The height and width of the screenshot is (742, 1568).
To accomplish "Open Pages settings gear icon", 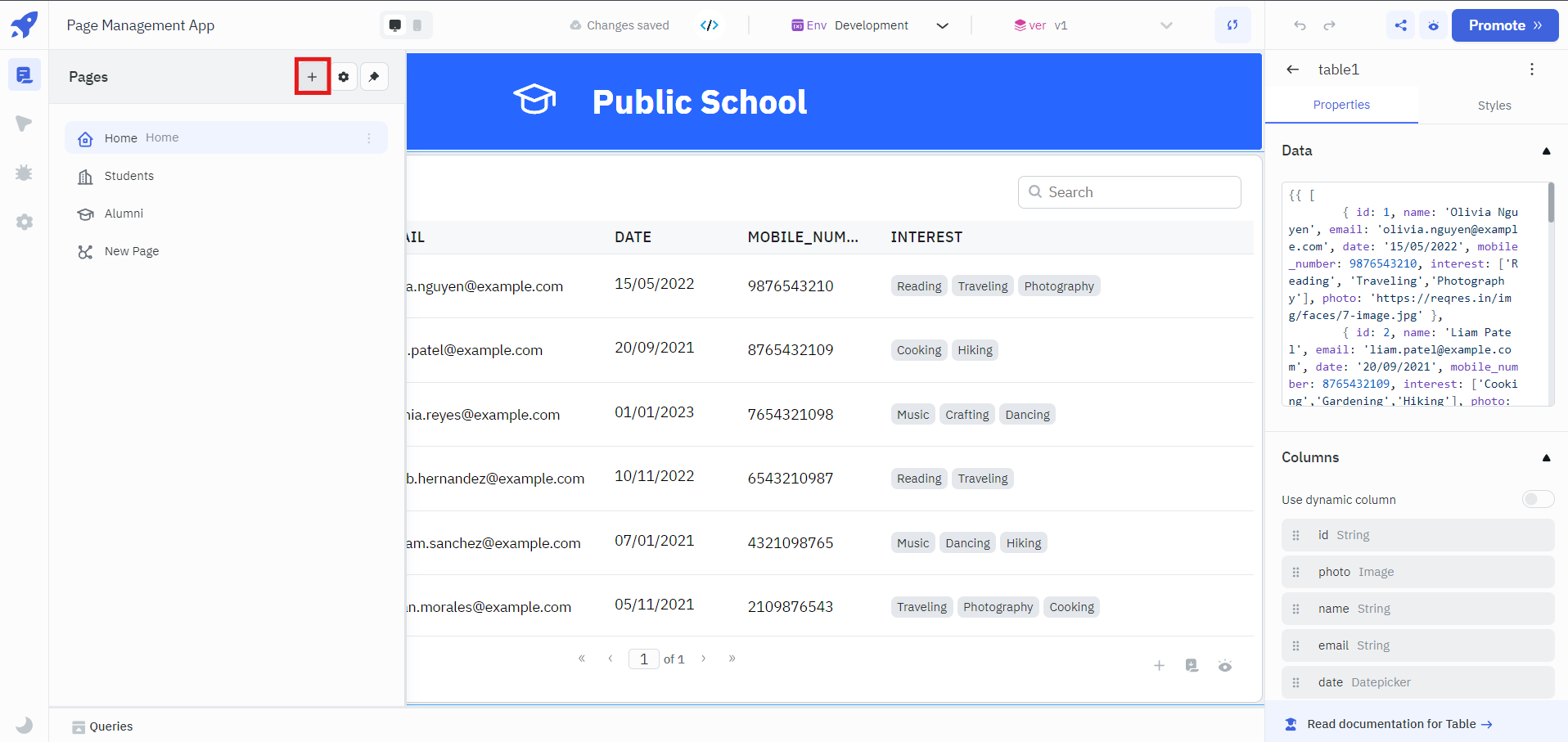I will (344, 77).
